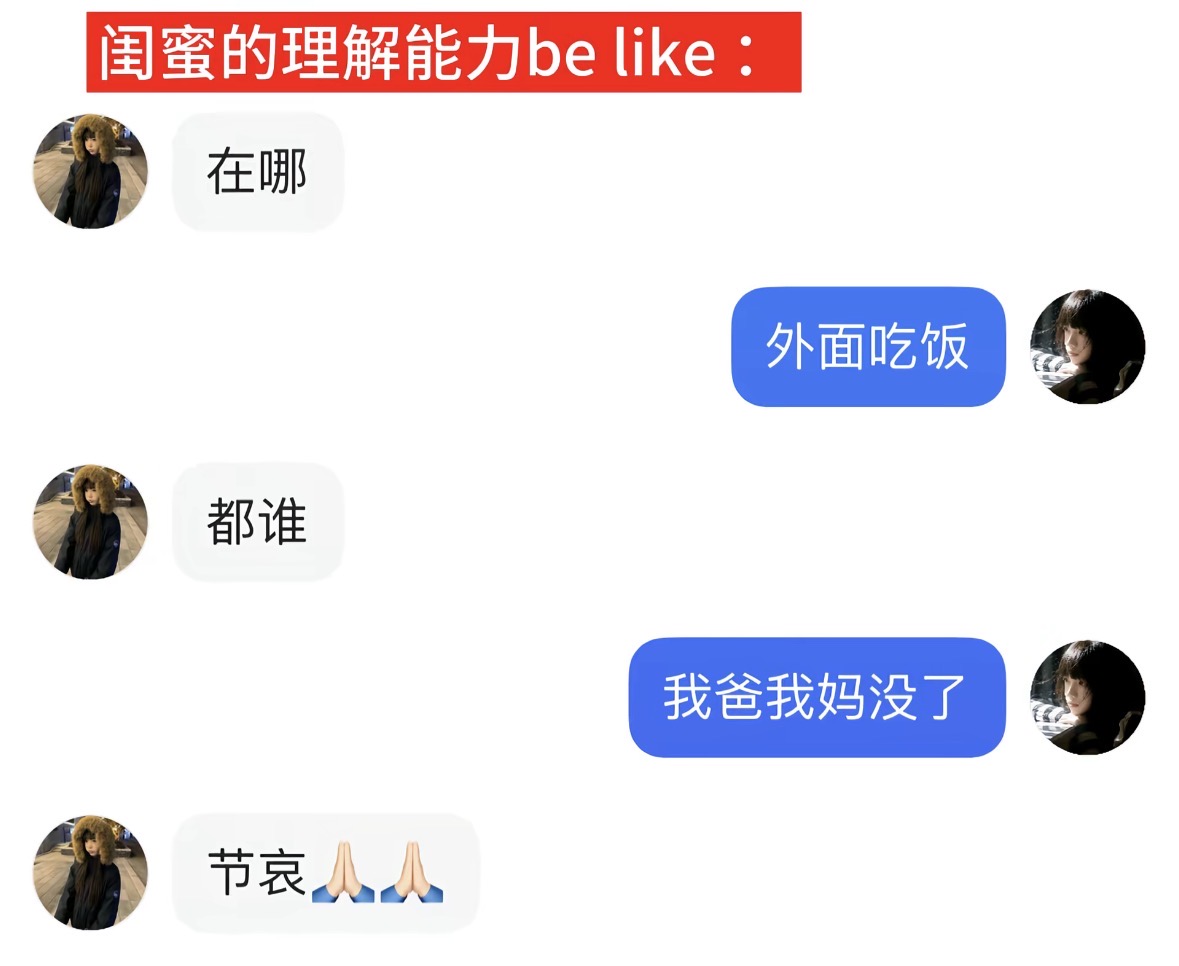Select the 都谁 message bubble
The height and width of the screenshot is (966, 1179).
[258, 522]
